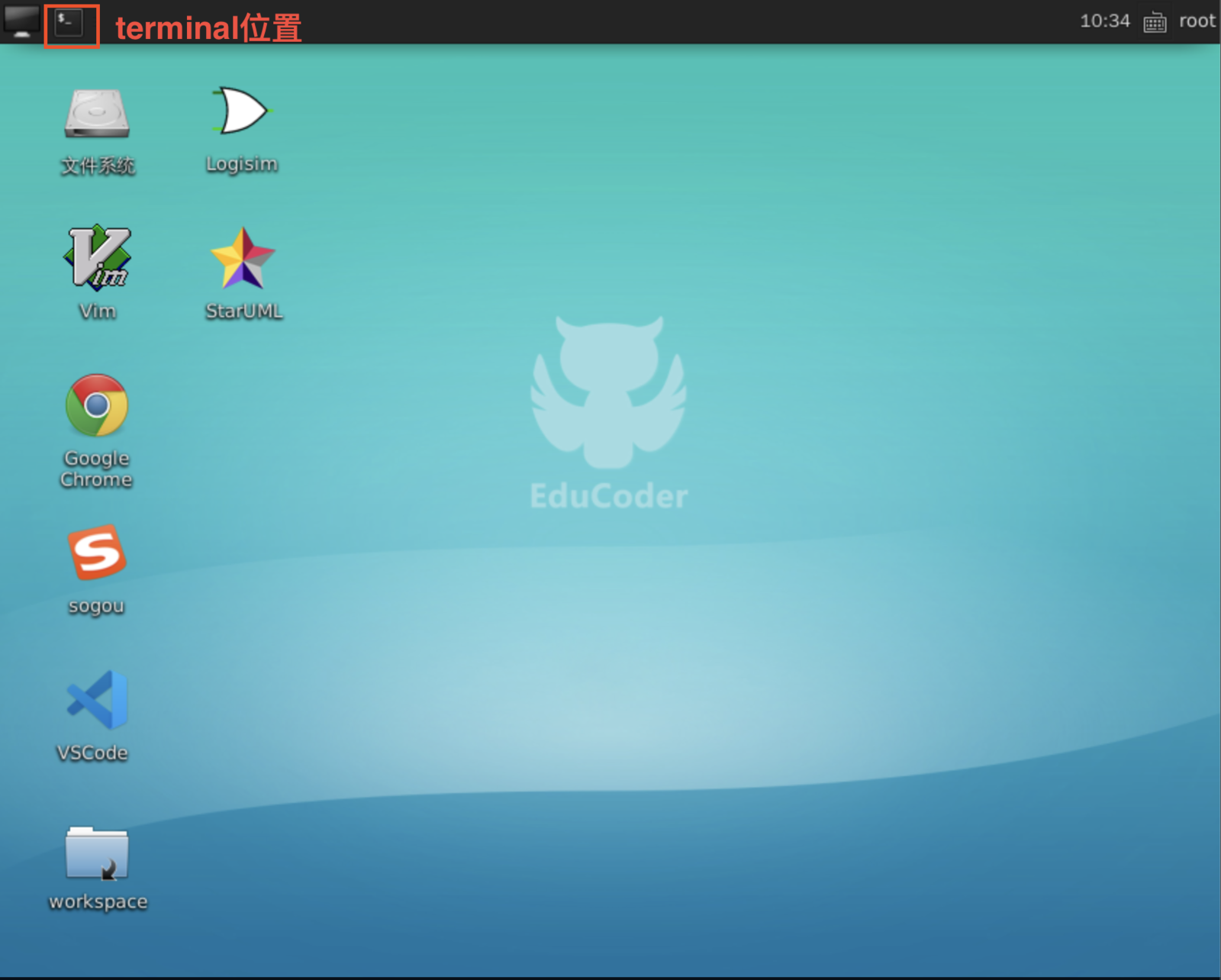Click the sogou label text
1221x980 pixels.
click(96, 606)
